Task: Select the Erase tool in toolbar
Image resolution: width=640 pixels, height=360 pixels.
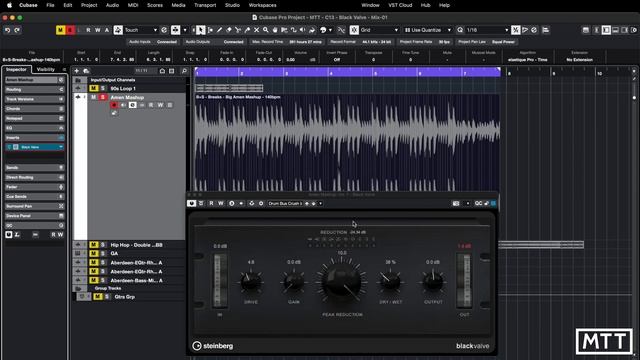Action: click(229, 30)
